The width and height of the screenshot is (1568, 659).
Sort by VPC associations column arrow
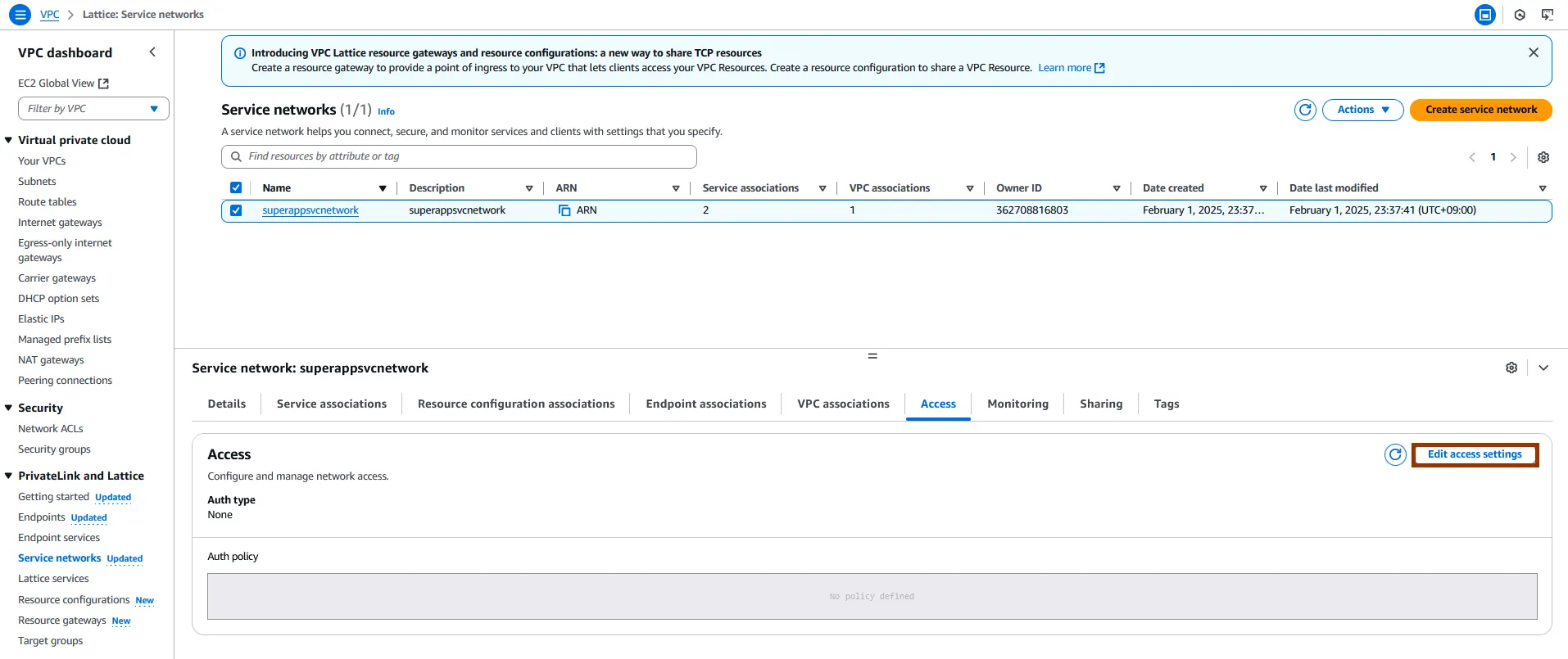click(x=970, y=188)
